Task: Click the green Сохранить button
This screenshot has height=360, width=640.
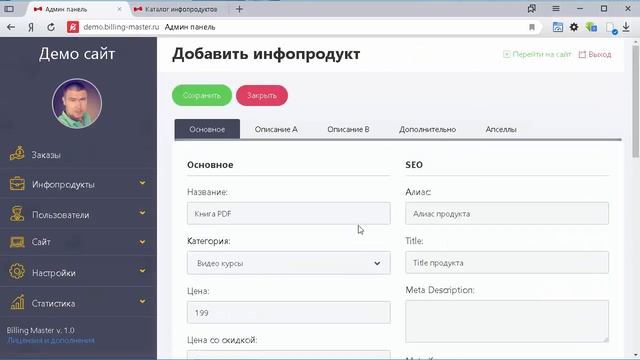Action: (202, 96)
